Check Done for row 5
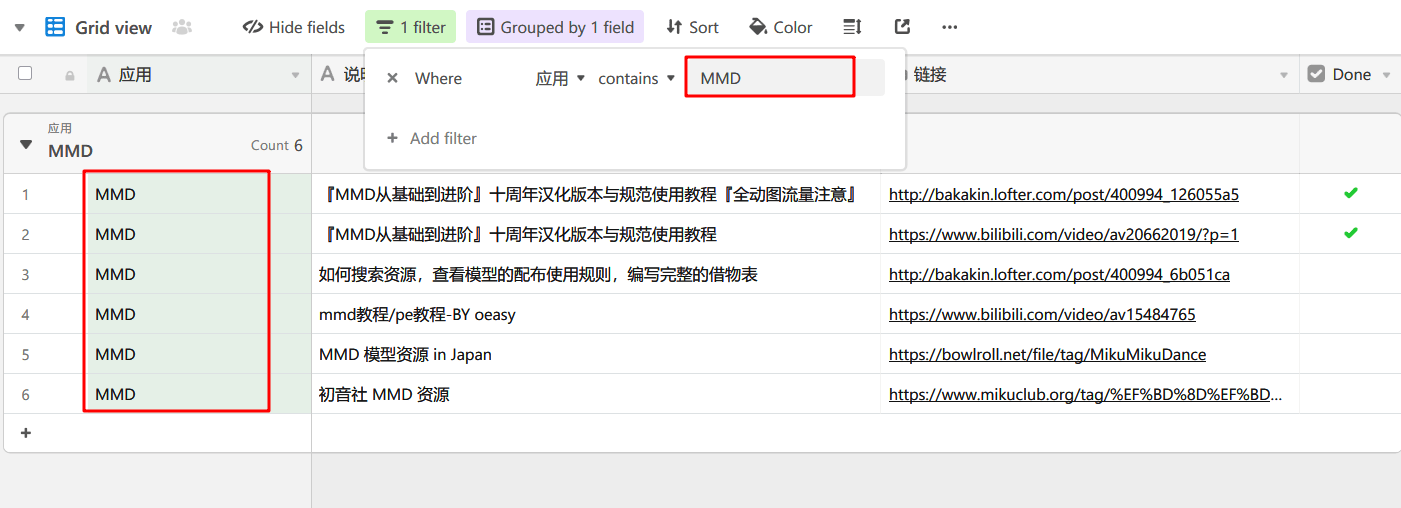 click(x=1350, y=354)
